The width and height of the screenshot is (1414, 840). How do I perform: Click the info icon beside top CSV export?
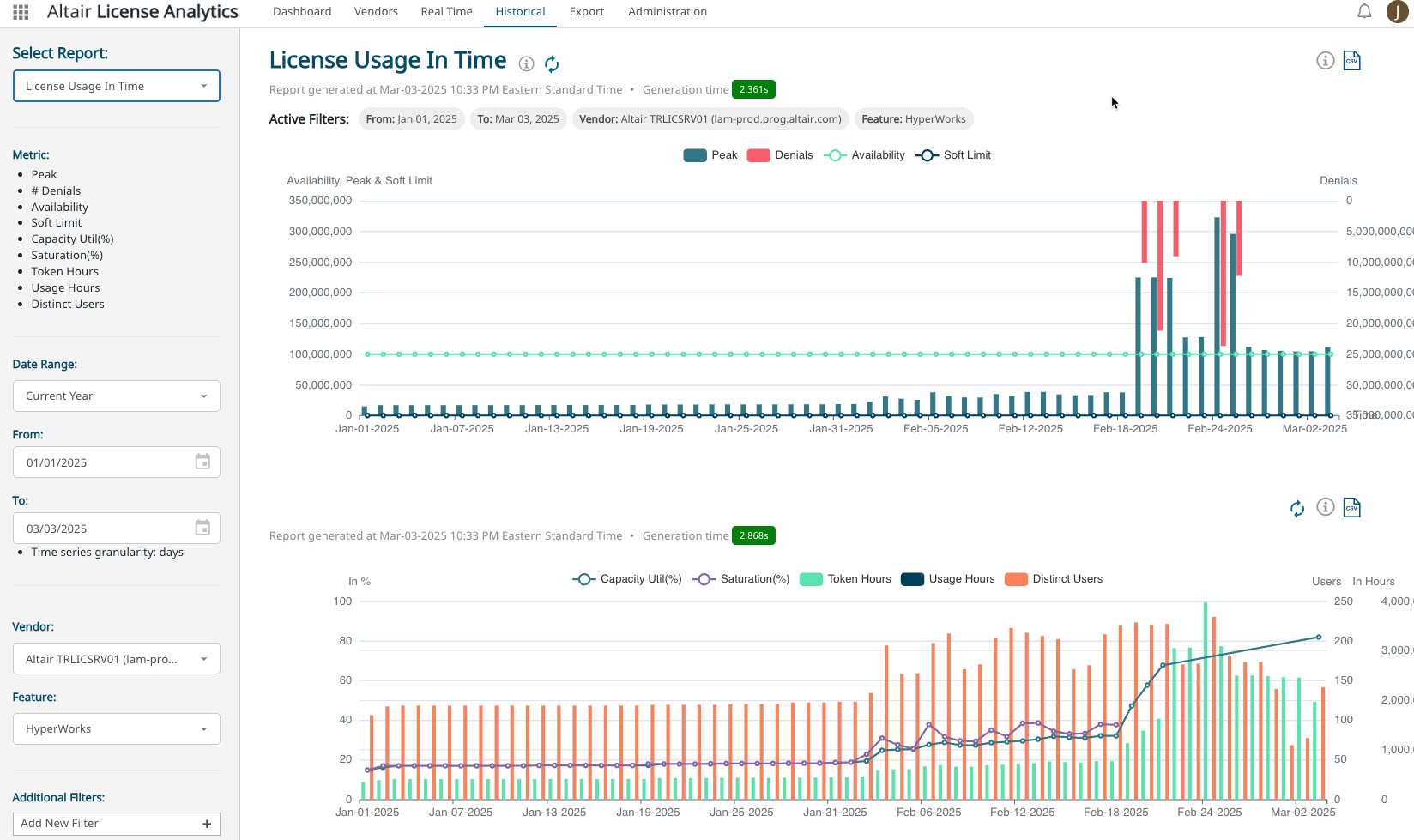tap(1326, 61)
